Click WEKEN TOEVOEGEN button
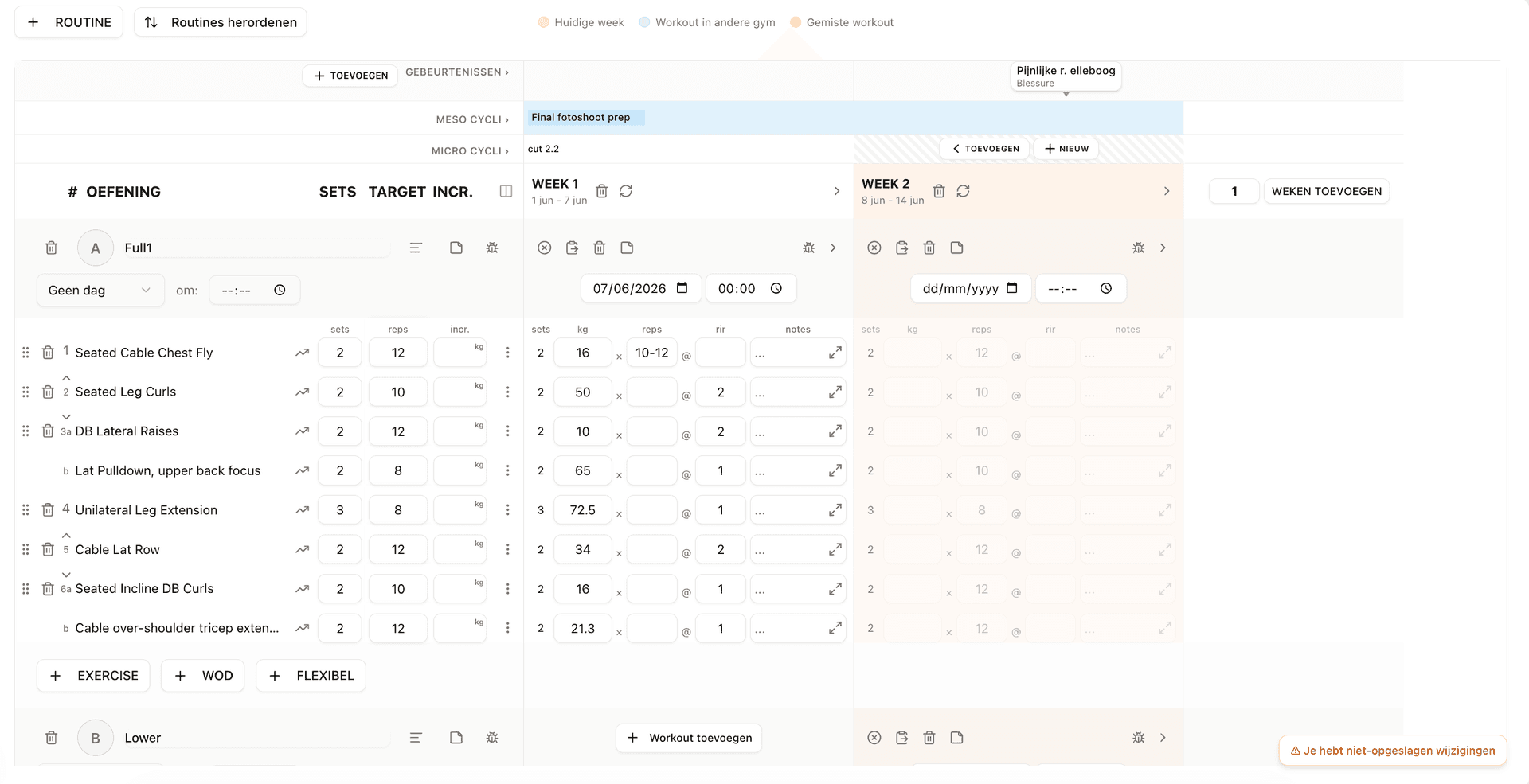 (1327, 191)
